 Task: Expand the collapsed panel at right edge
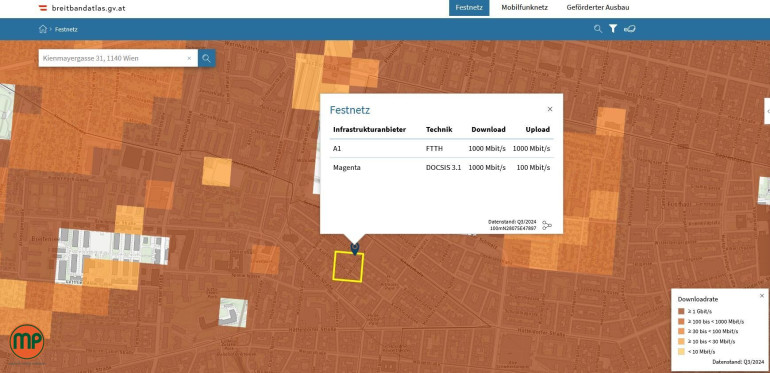768,111
